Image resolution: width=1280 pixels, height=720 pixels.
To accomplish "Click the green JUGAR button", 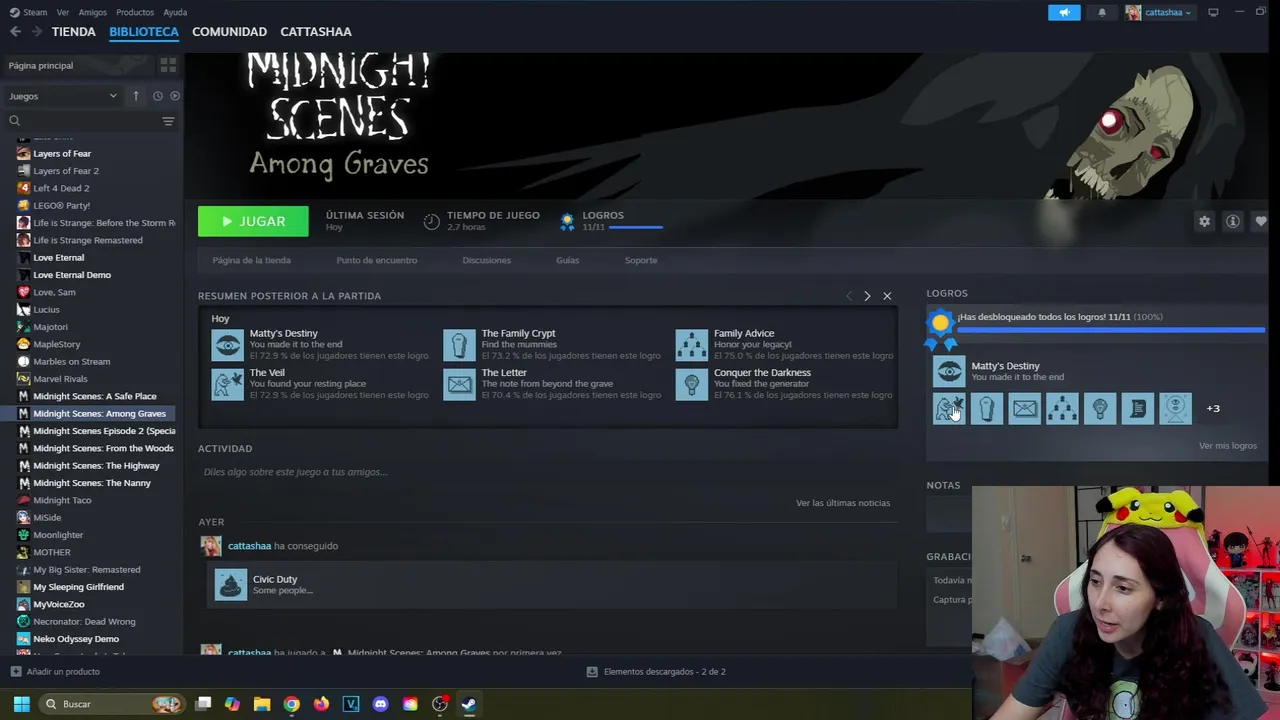I will point(253,221).
